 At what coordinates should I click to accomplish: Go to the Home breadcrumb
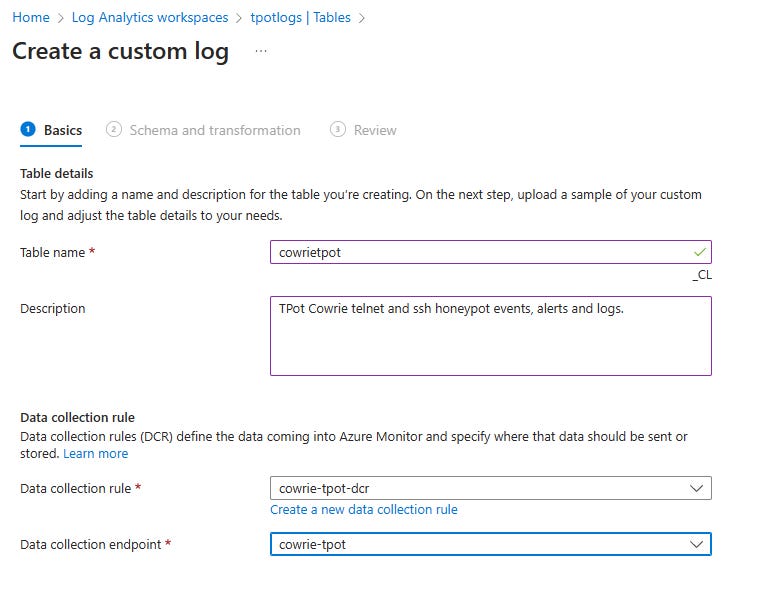[x=31, y=18]
